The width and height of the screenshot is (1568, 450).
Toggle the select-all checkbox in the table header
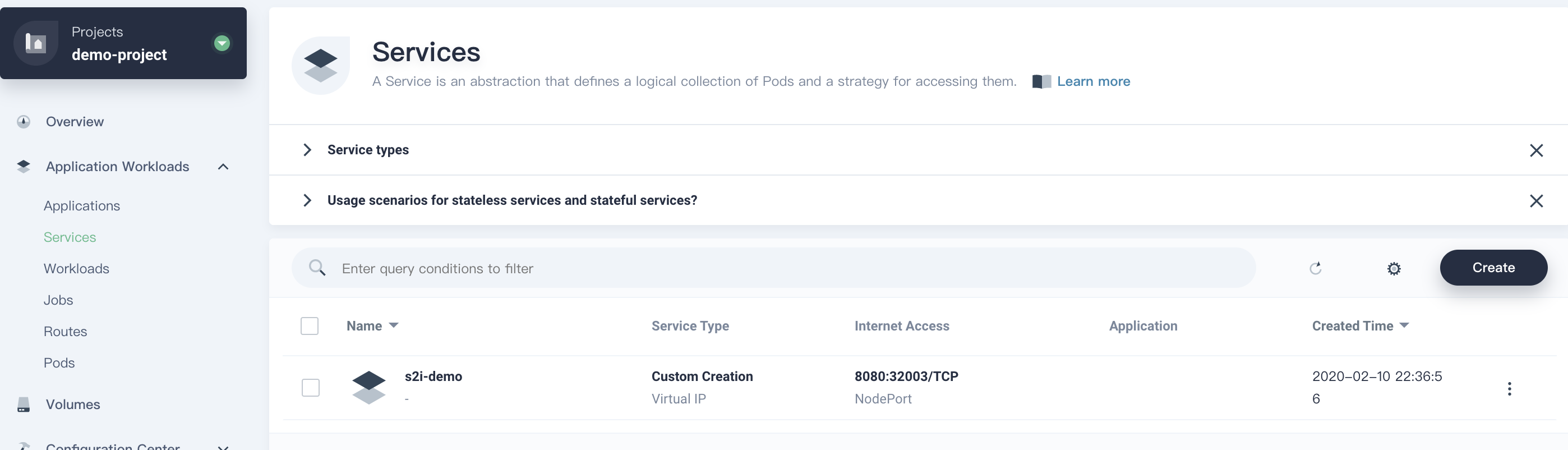(309, 326)
